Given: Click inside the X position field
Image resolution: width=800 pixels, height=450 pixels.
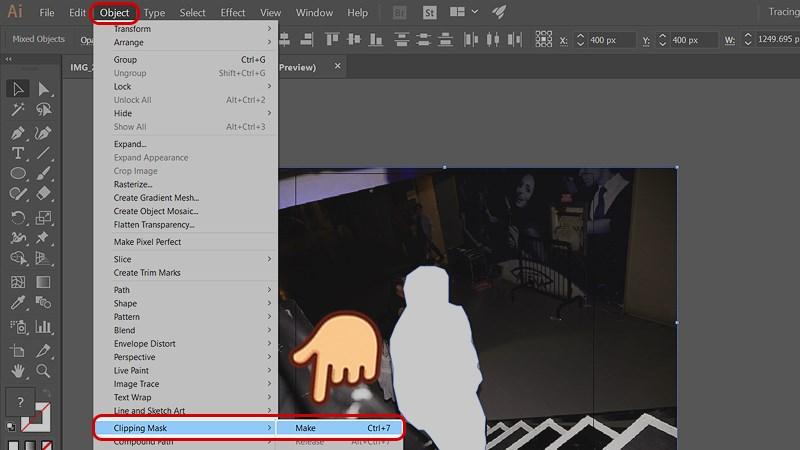Looking at the screenshot, I should click(x=611, y=40).
